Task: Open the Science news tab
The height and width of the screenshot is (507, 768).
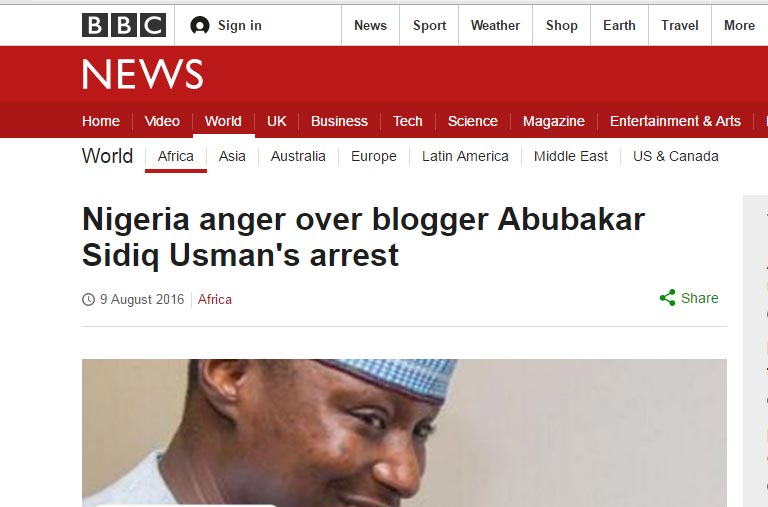Action: coord(473,121)
